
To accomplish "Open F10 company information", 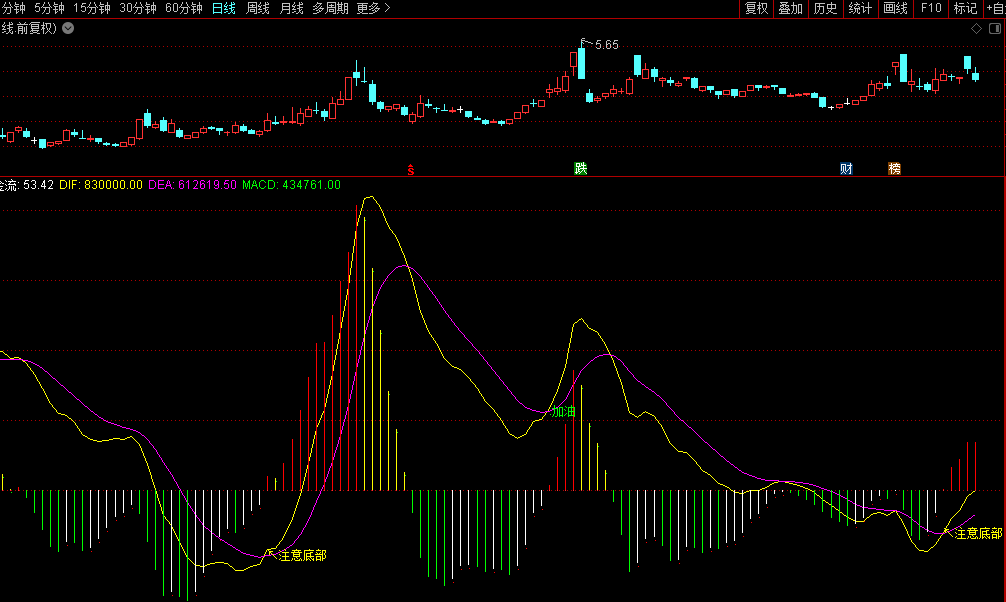I will [x=930, y=8].
